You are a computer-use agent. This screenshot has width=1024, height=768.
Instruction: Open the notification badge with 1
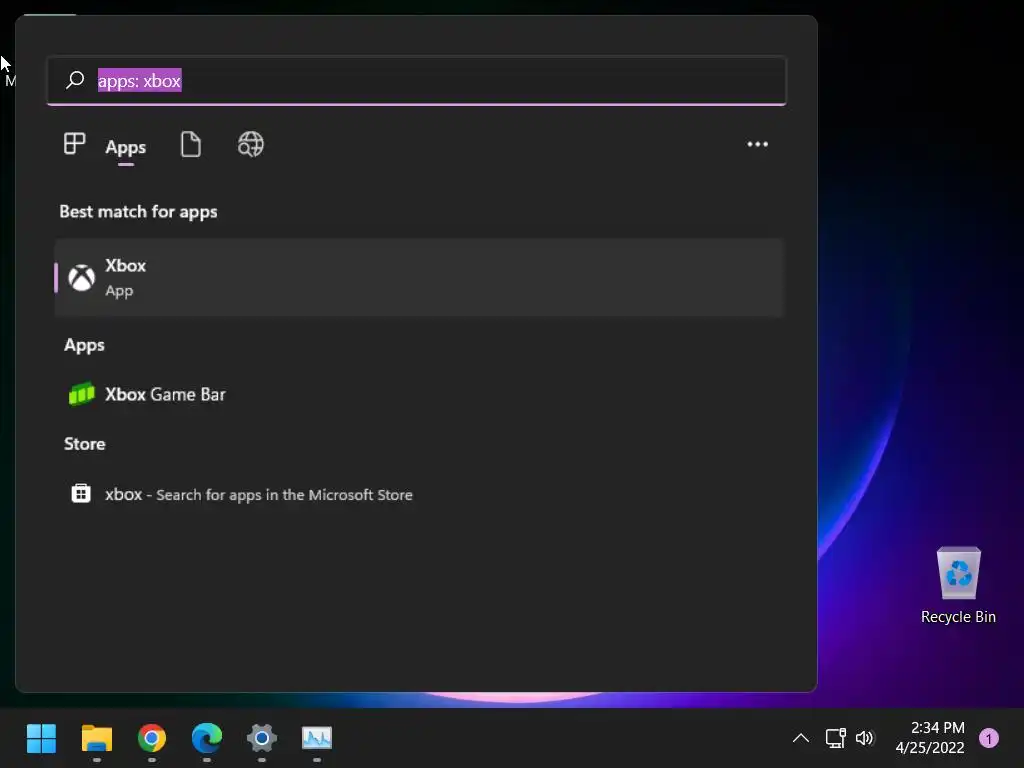click(989, 738)
